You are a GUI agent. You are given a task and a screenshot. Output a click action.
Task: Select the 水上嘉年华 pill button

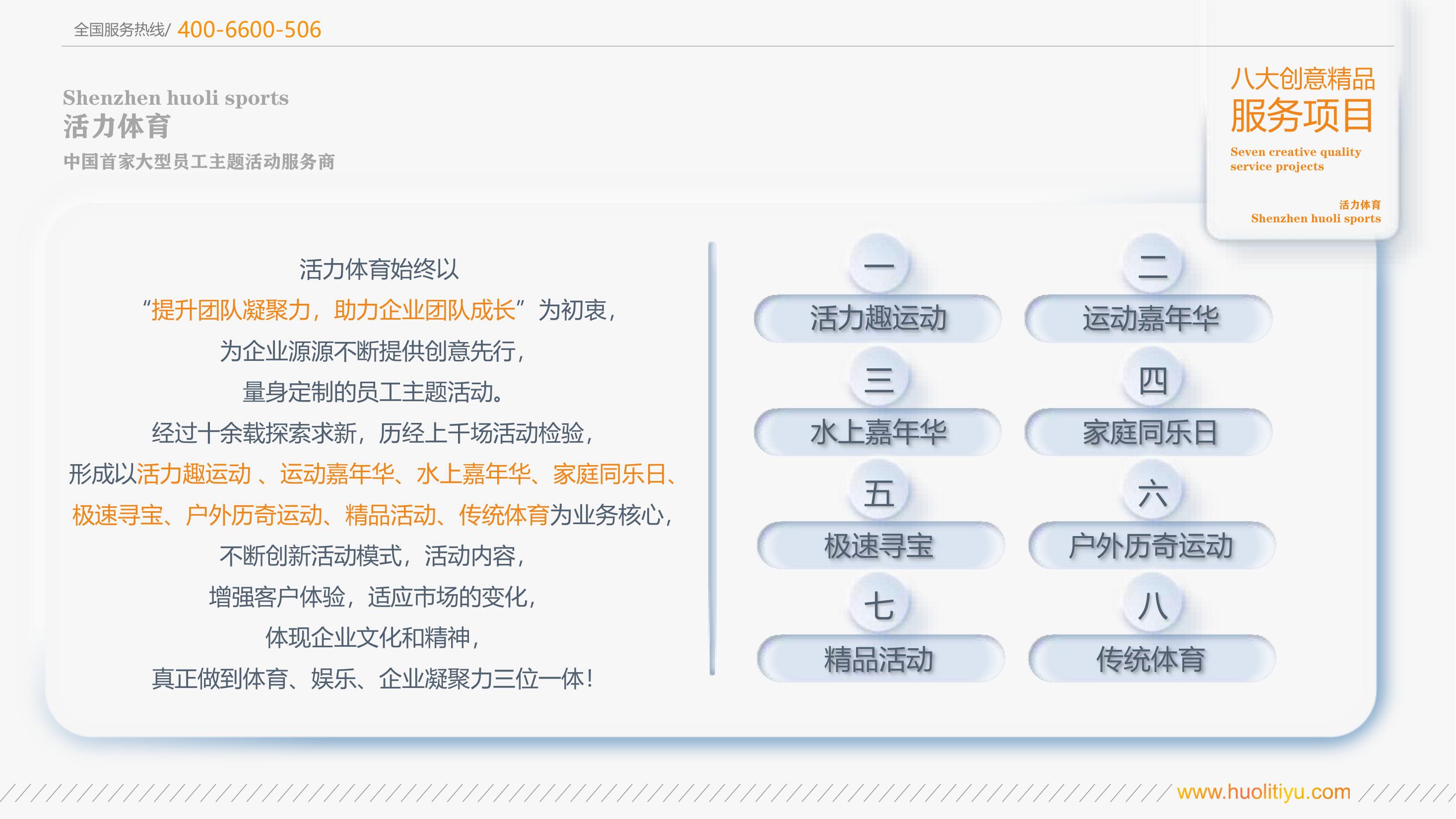[878, 432]
